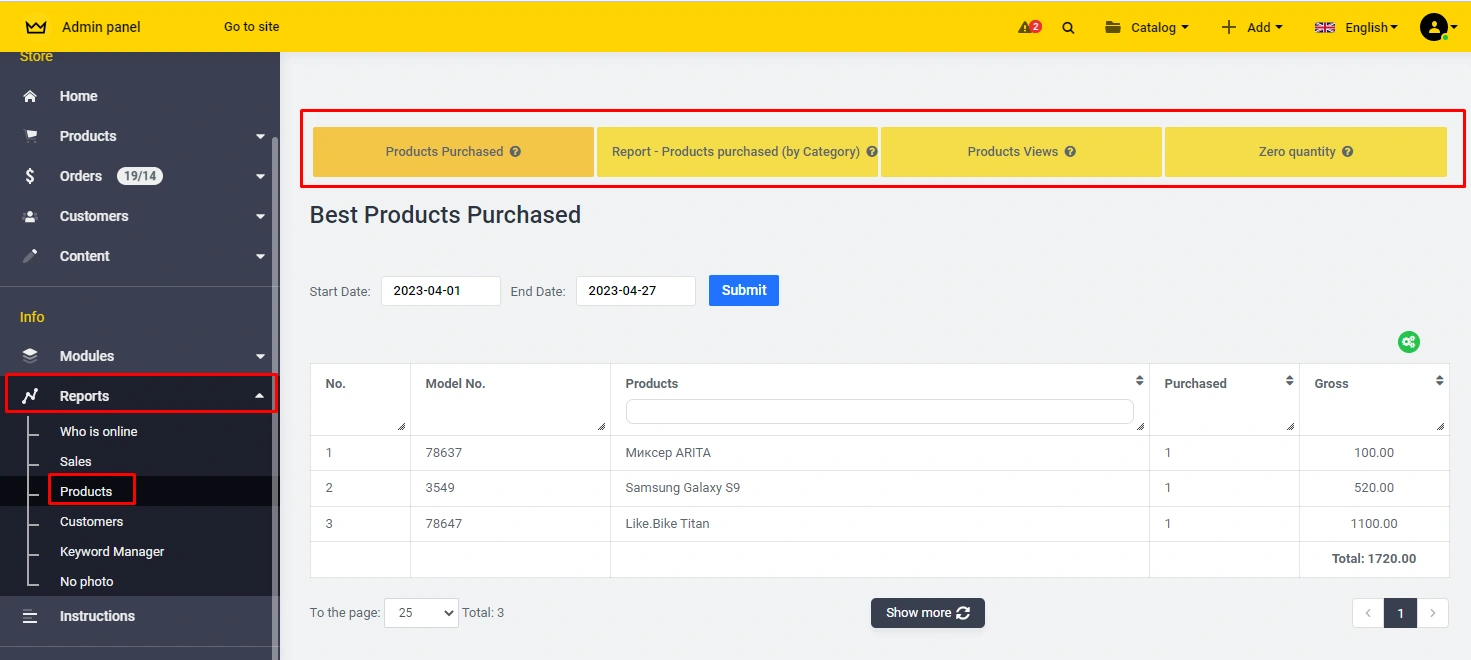
Task: Open the English language dropdown
Action: click(x=1356, y=27)
